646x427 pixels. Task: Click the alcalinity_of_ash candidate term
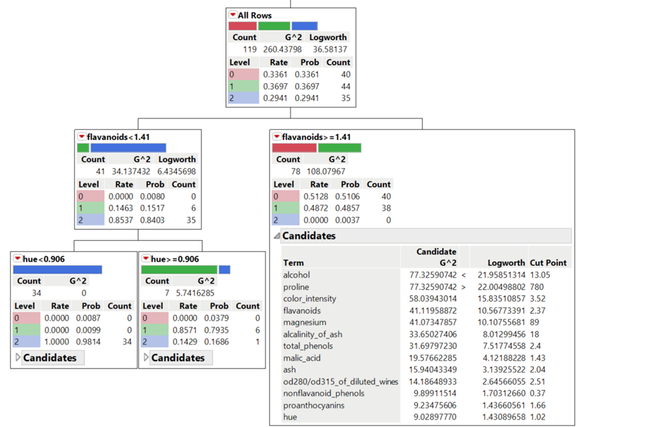click(x=312, y=334)
